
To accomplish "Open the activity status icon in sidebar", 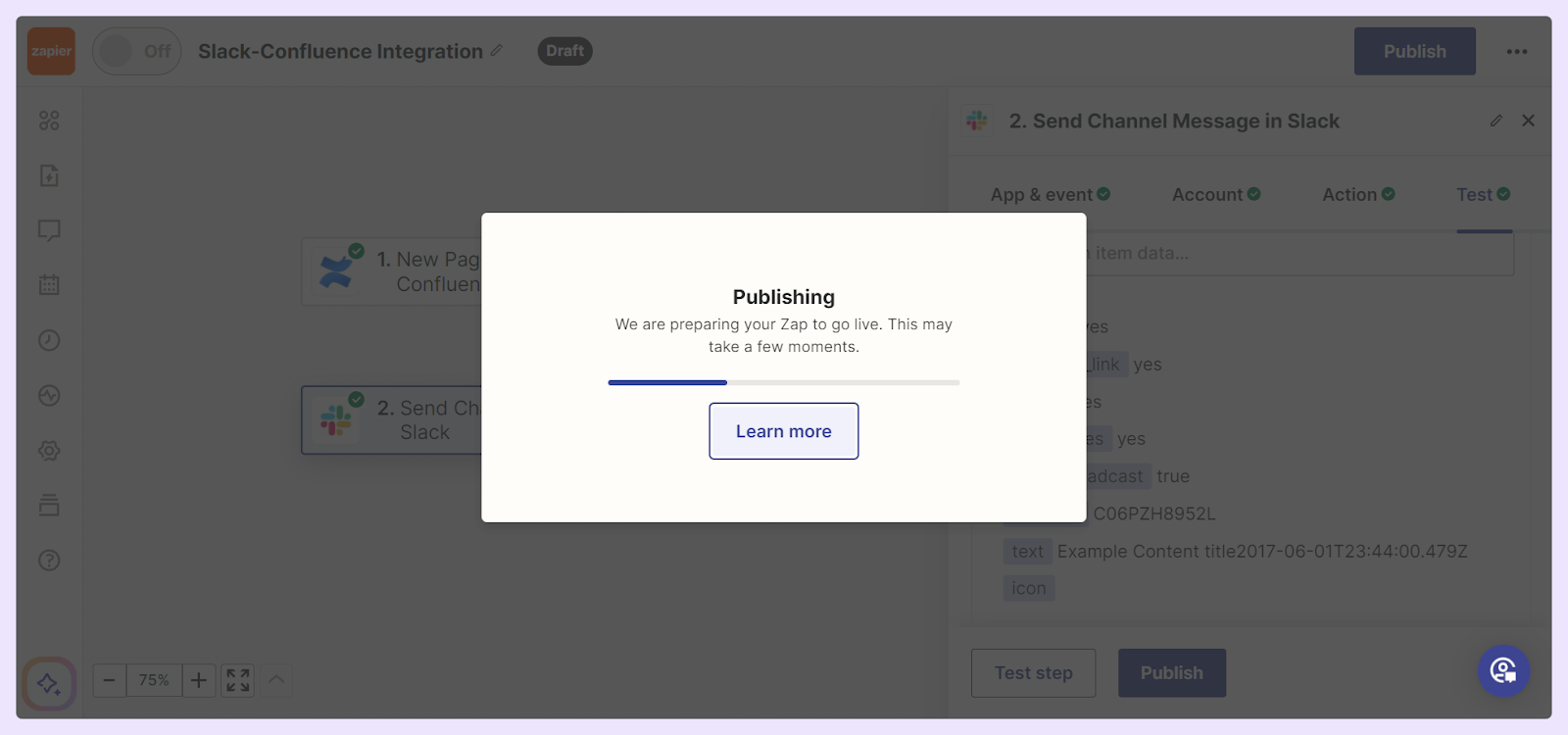I will [x=49, y=395].
